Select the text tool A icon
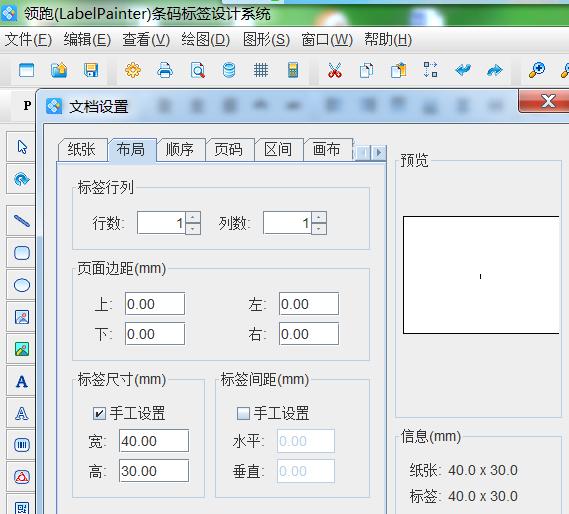 (x=21, y=381)
